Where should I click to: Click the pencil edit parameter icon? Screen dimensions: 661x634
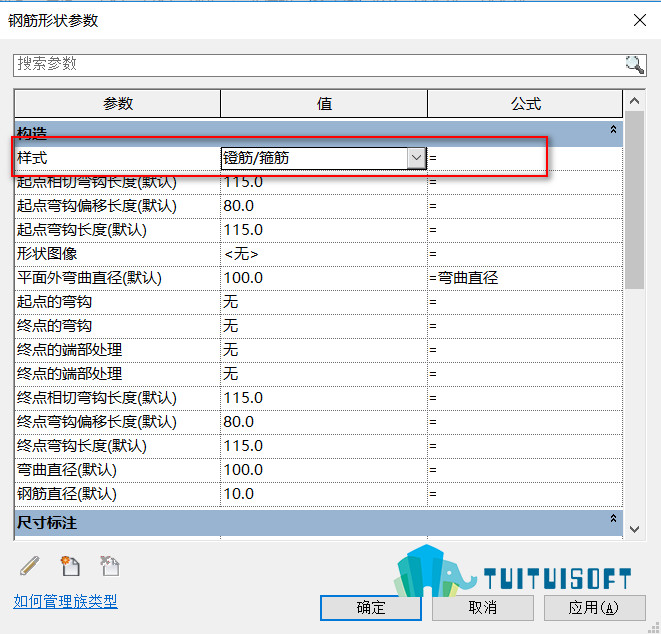pyautogui.click(x=30, y=566)
